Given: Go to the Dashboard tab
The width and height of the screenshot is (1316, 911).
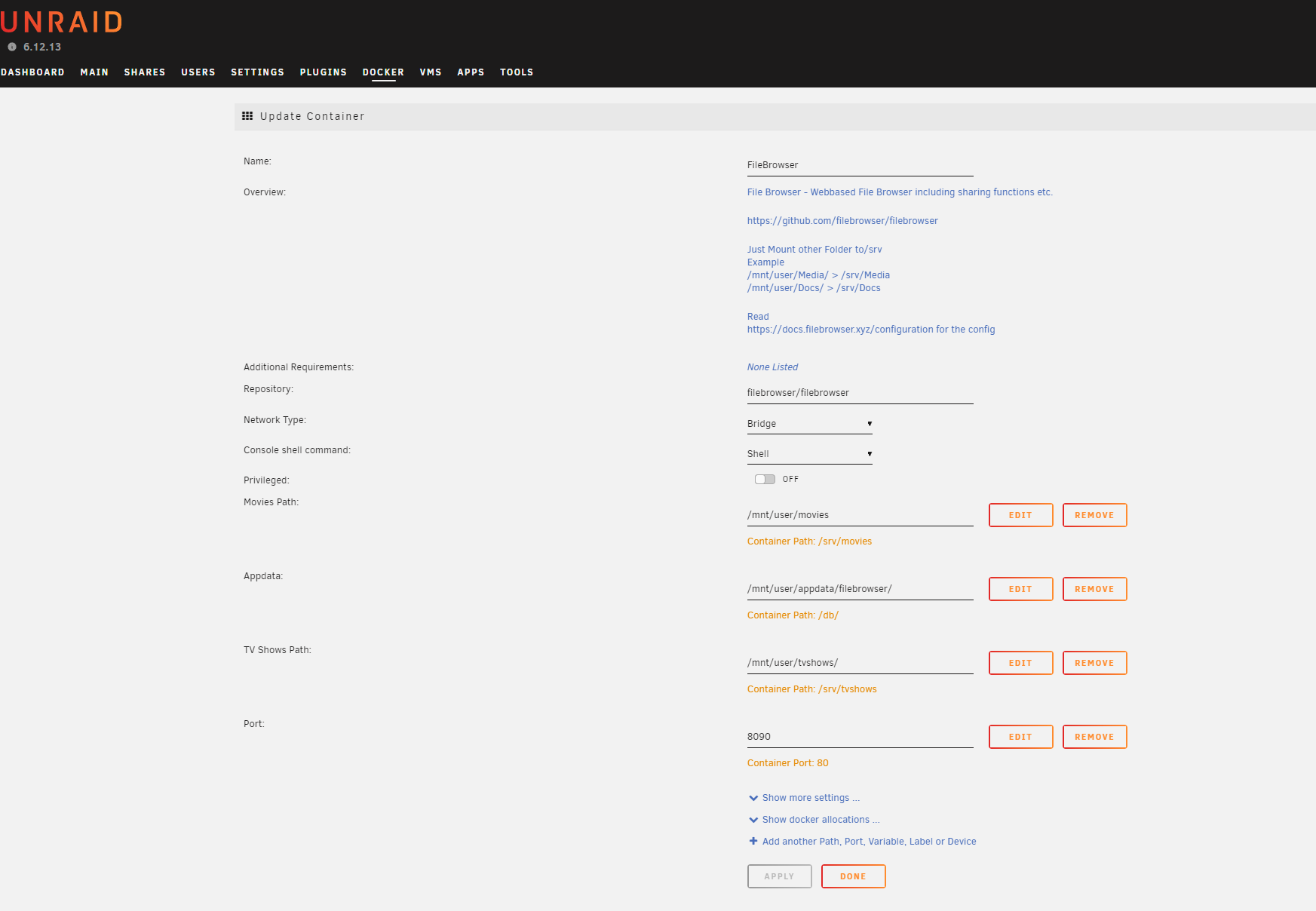Looking at the screenshot, I should [x=32, y=72].
